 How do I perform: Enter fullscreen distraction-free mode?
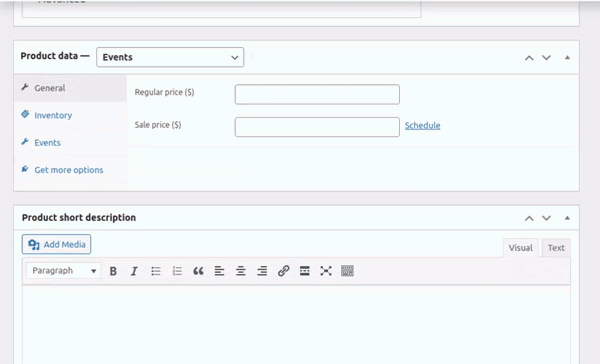pos(326,271)
